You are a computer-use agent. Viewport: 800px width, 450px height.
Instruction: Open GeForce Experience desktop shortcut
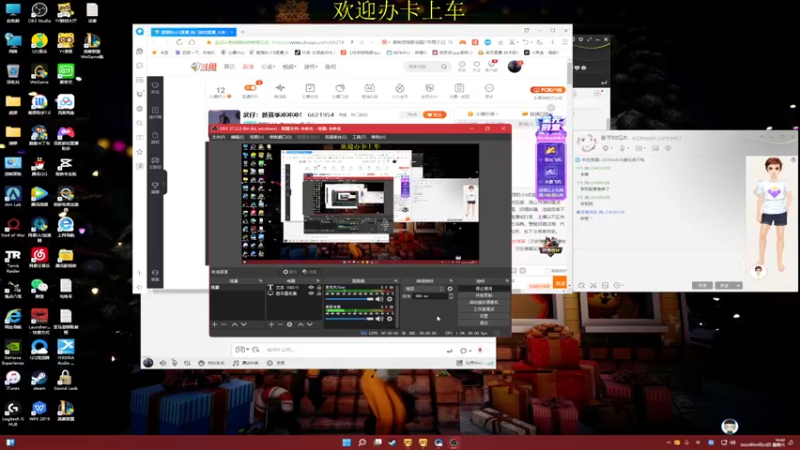pyautogui.click(x=13, y=352)
